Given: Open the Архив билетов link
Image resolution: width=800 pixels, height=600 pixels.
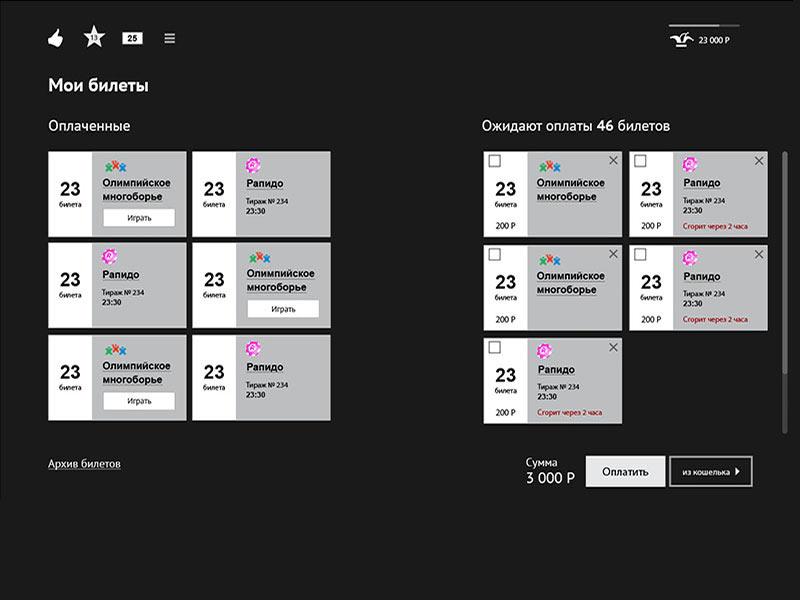Looking at the screenshot, I should (84, 464).
